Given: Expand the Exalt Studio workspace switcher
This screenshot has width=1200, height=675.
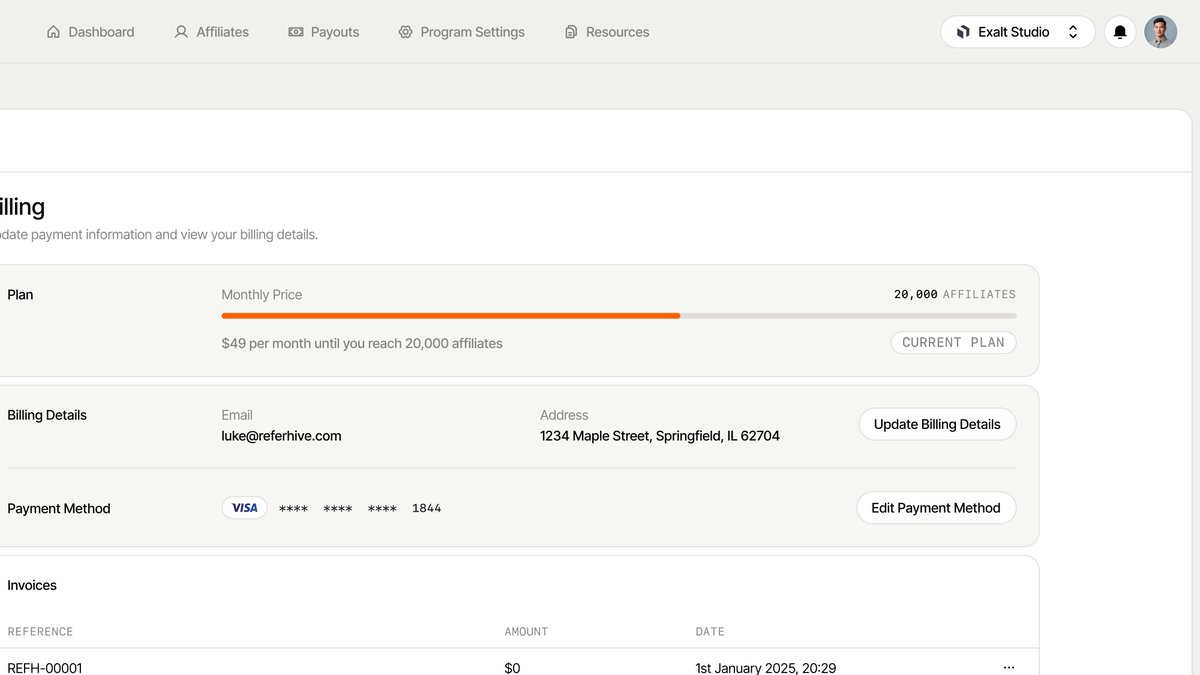Looking at the screenshot, I should tap(1018, 32).
